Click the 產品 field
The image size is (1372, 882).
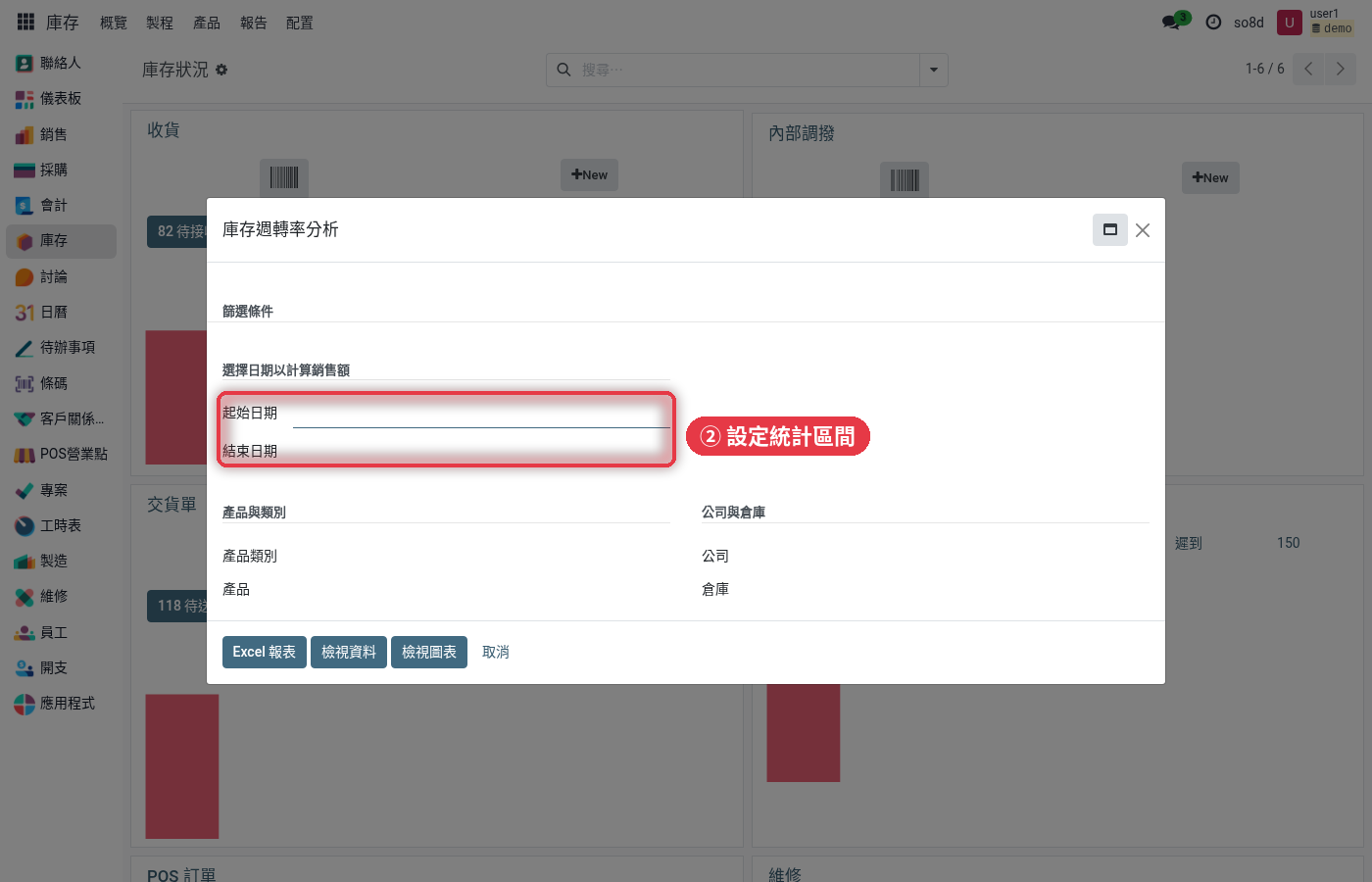481,590
